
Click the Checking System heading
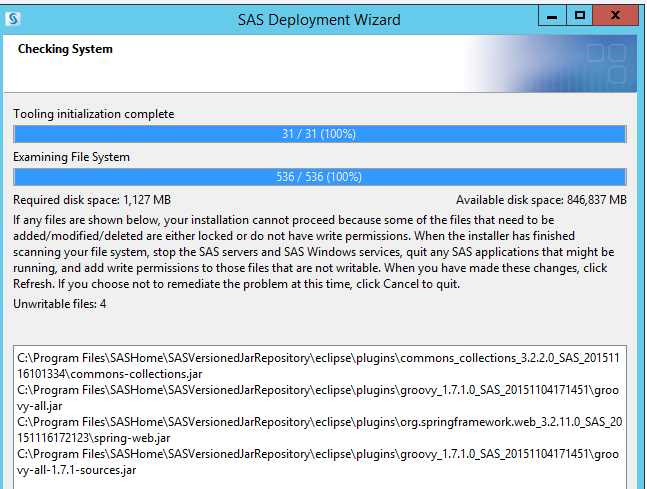click(66, 49)
